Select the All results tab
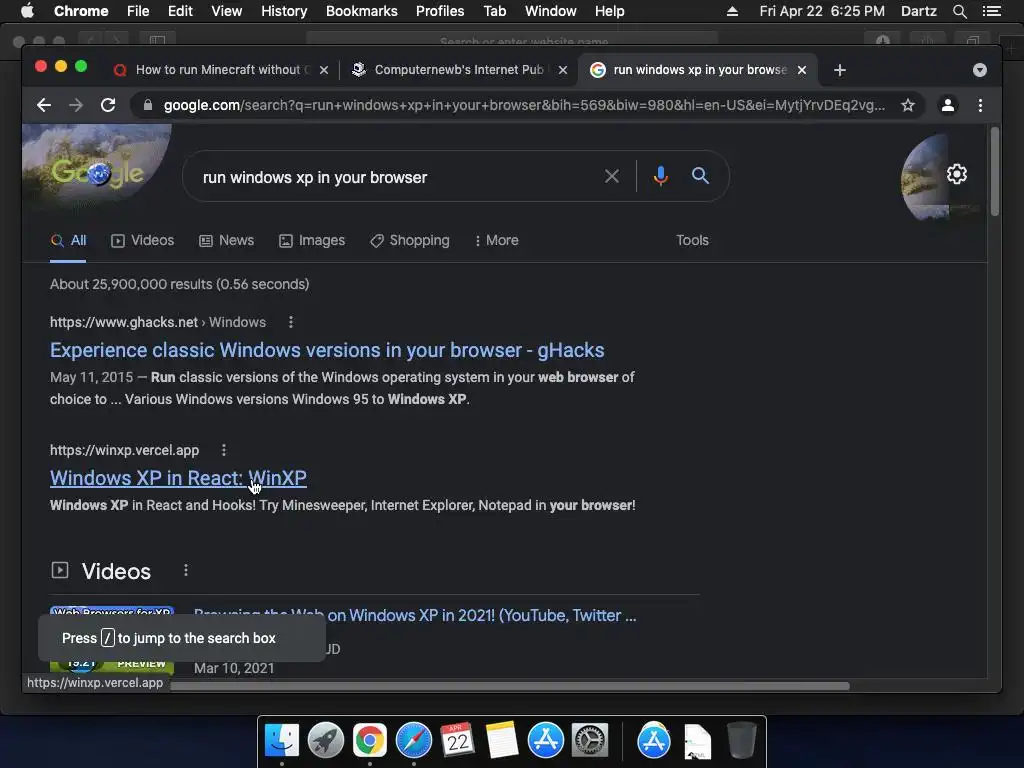Screen dimensions: 1024x768 (68, 240)
